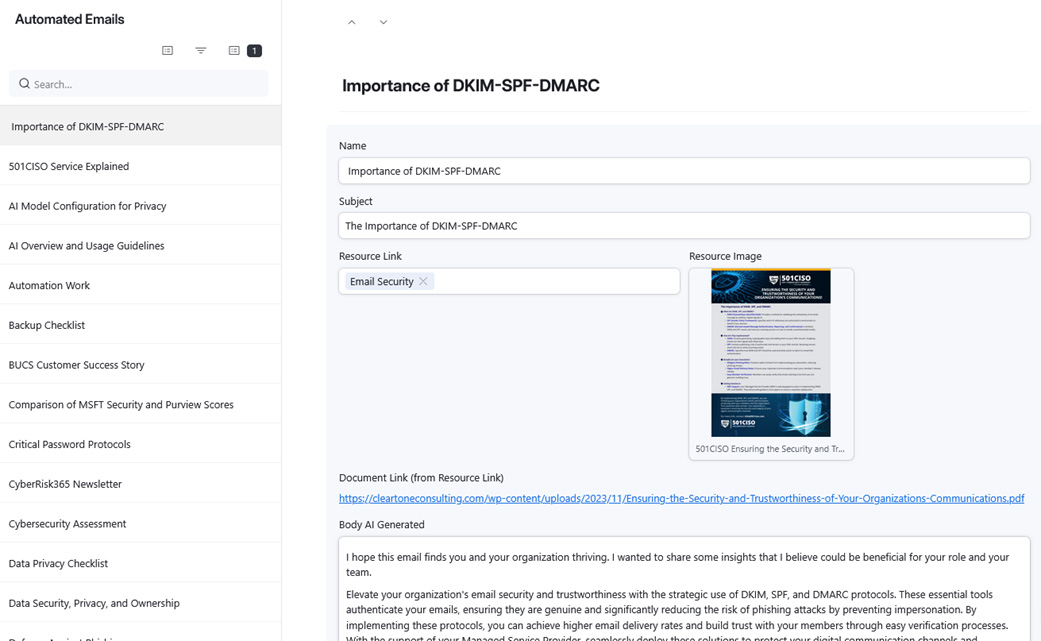Select CyberRisk365 Newsletter in list
Screen dimensions: 1041x641
pyautogui.click(x=65, y=484)
